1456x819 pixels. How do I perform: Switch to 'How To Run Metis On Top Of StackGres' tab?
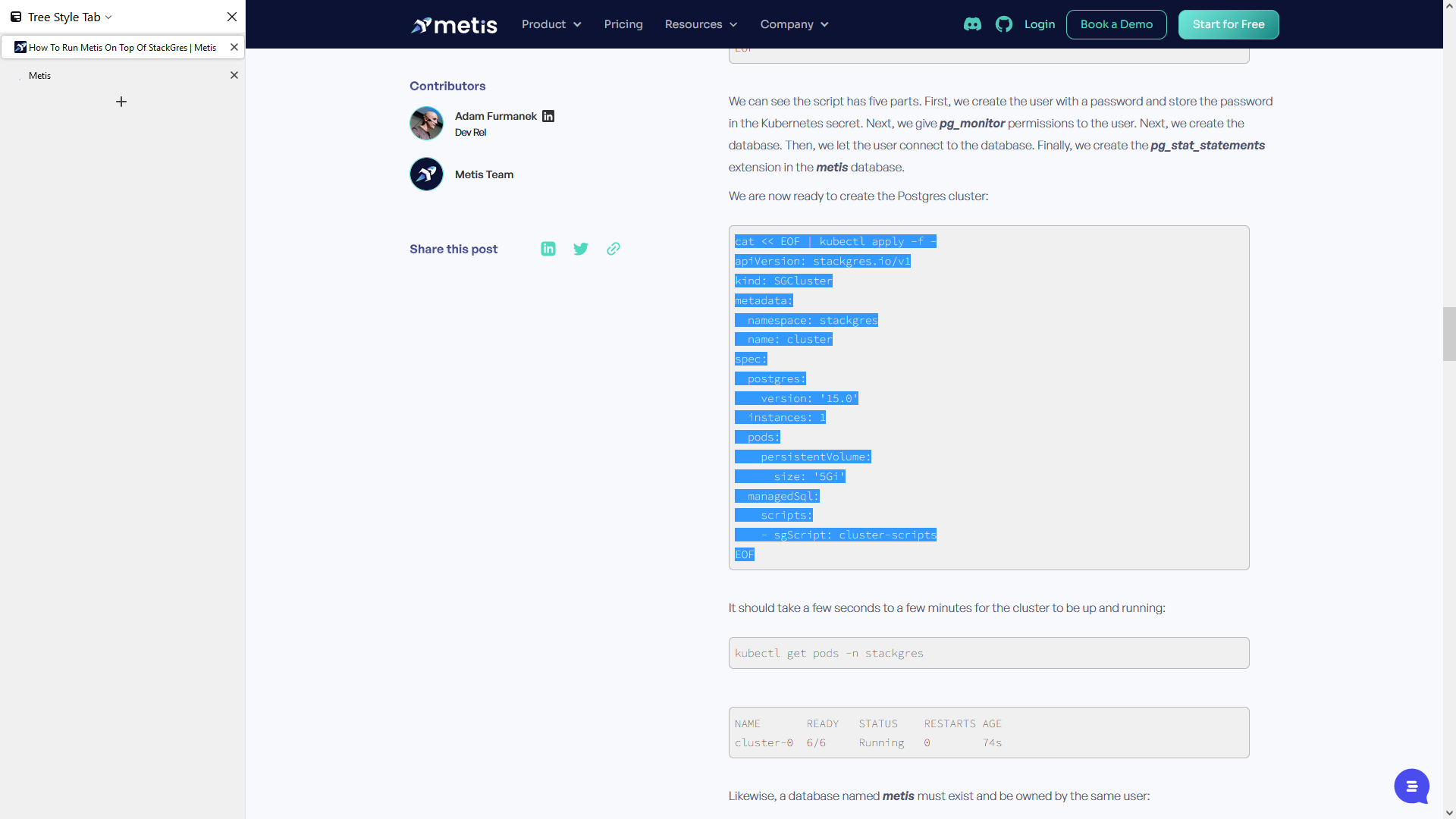[x=122, y=47]
